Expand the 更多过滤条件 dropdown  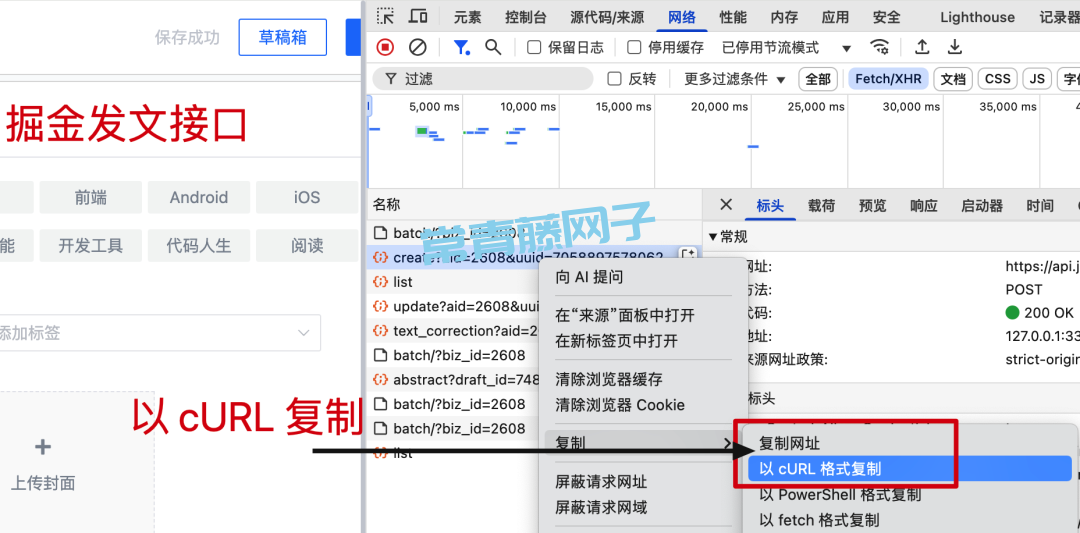point(735,79)
